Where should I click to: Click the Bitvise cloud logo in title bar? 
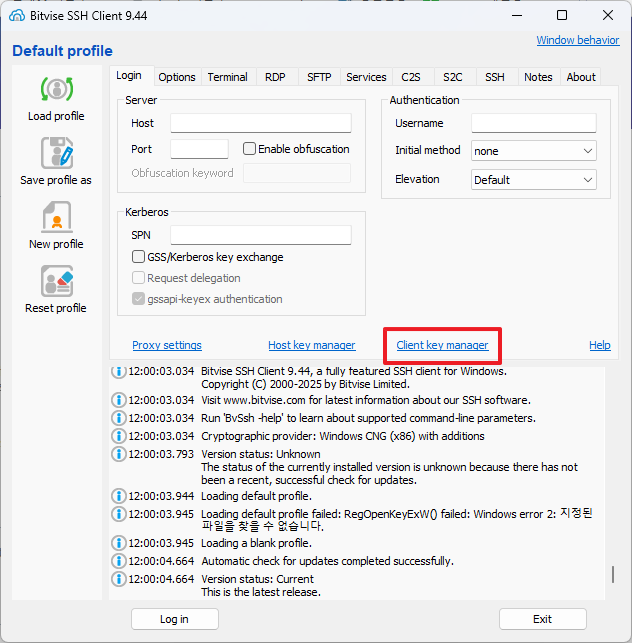coord(17,16)
